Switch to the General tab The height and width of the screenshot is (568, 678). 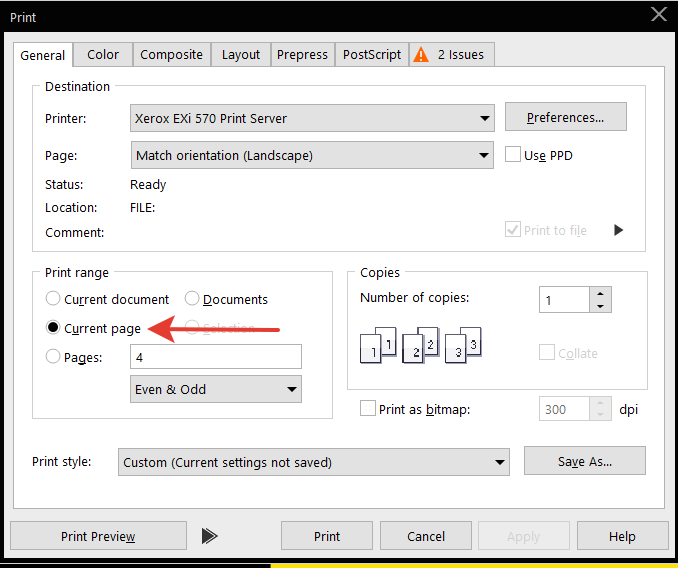42,55
